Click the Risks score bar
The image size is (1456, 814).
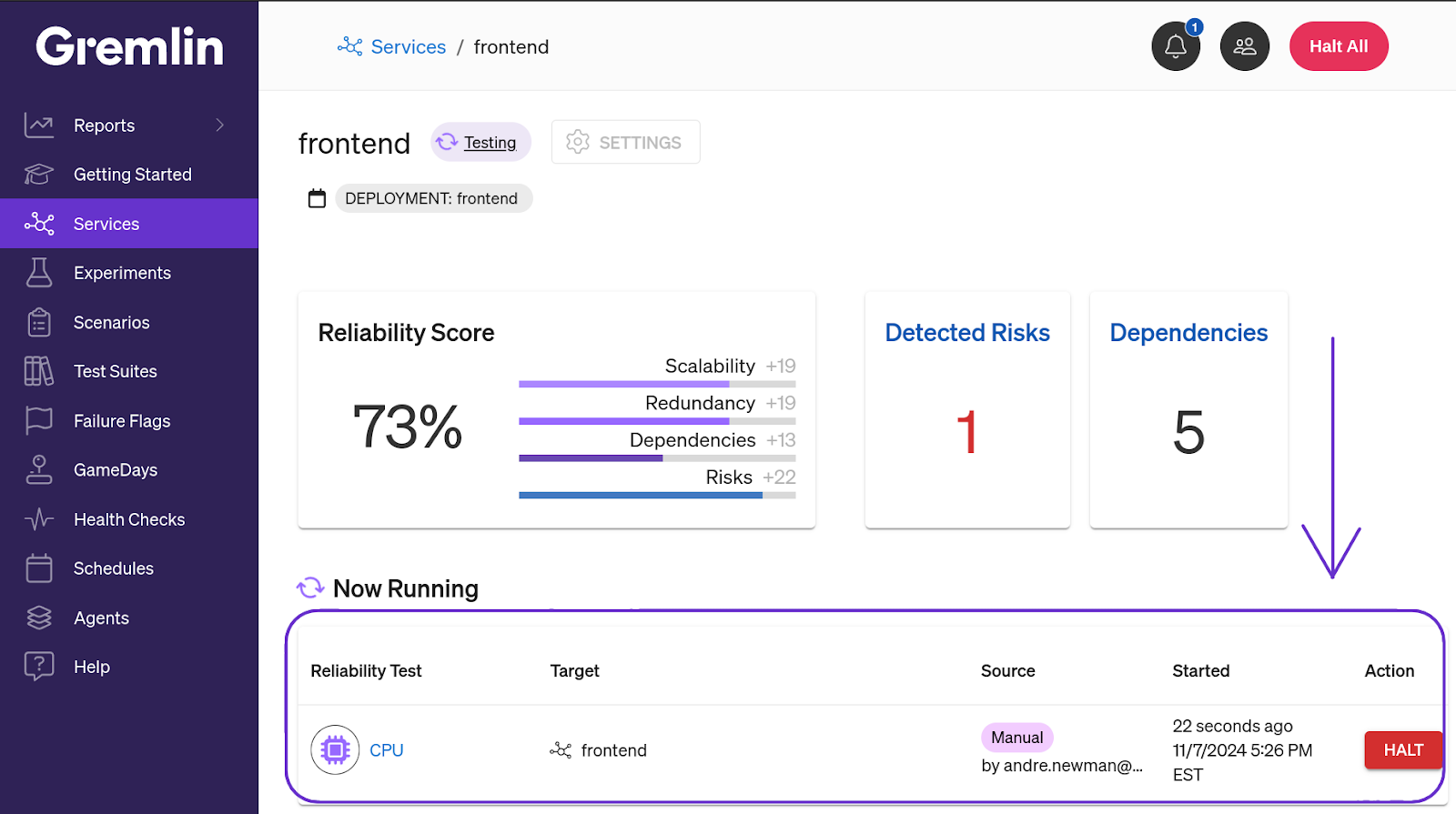tap(657, 496)
